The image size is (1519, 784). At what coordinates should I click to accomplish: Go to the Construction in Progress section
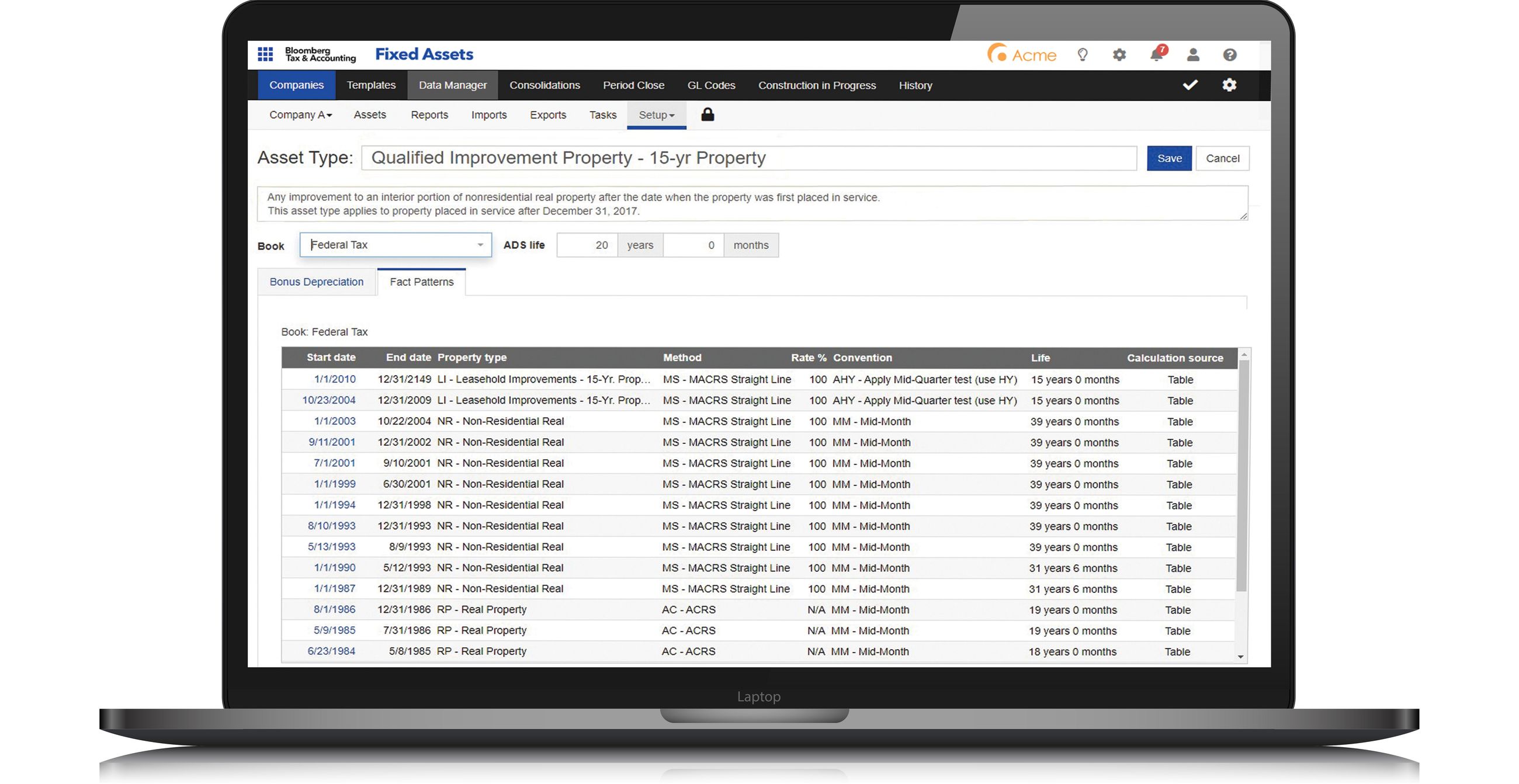817,85
